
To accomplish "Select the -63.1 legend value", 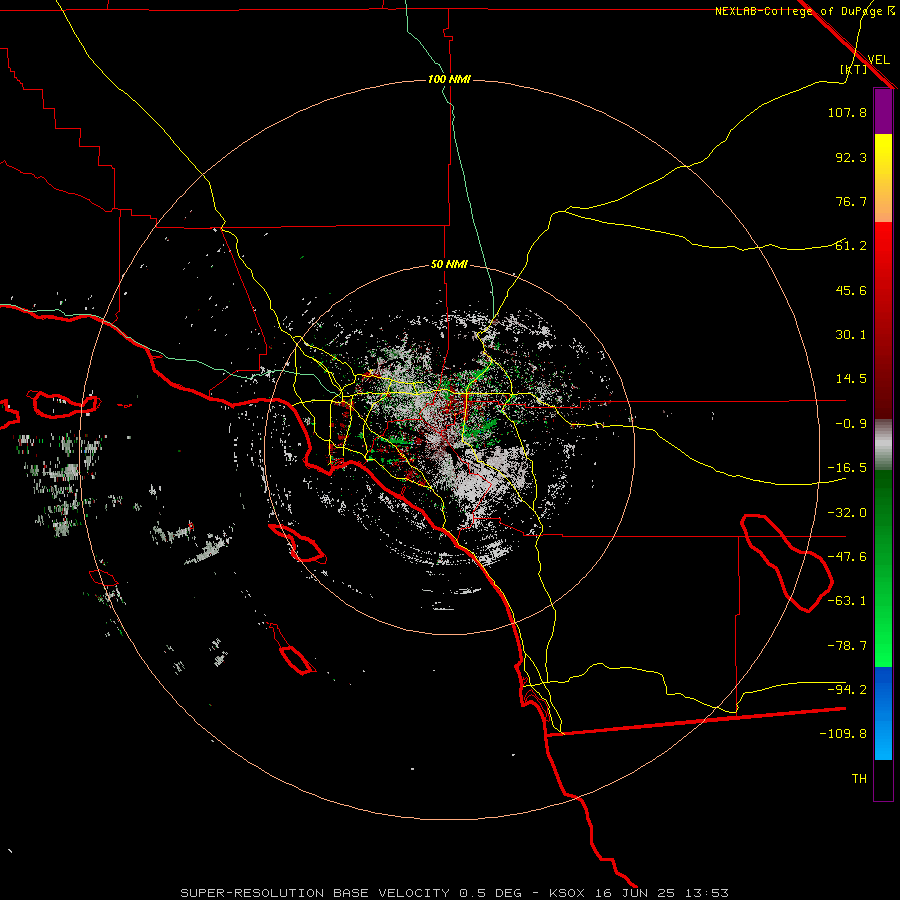I will click(x=847, y=601).
